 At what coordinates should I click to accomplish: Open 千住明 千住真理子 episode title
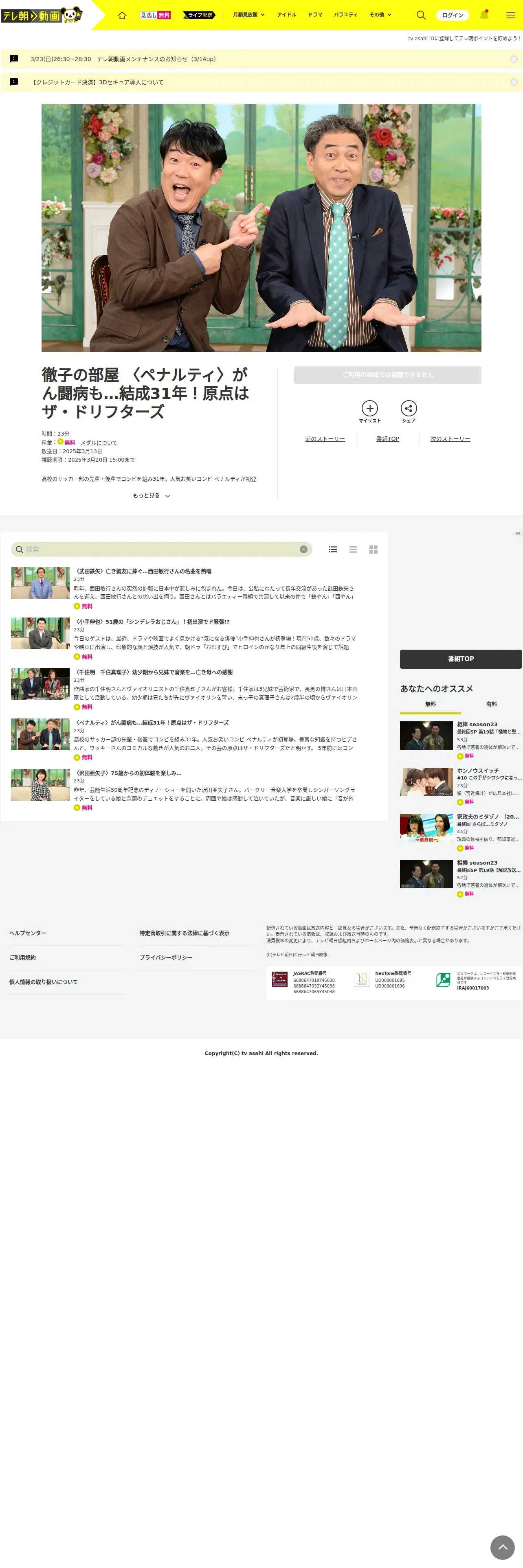(x=154, y=672)
